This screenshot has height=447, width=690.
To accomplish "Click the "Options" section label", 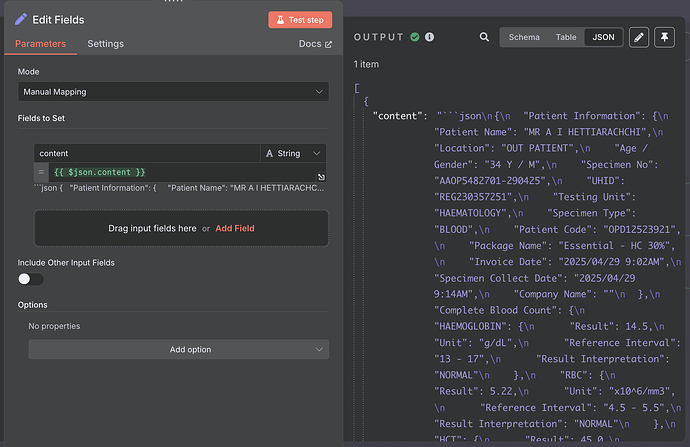I will click(x=33, y=305).
